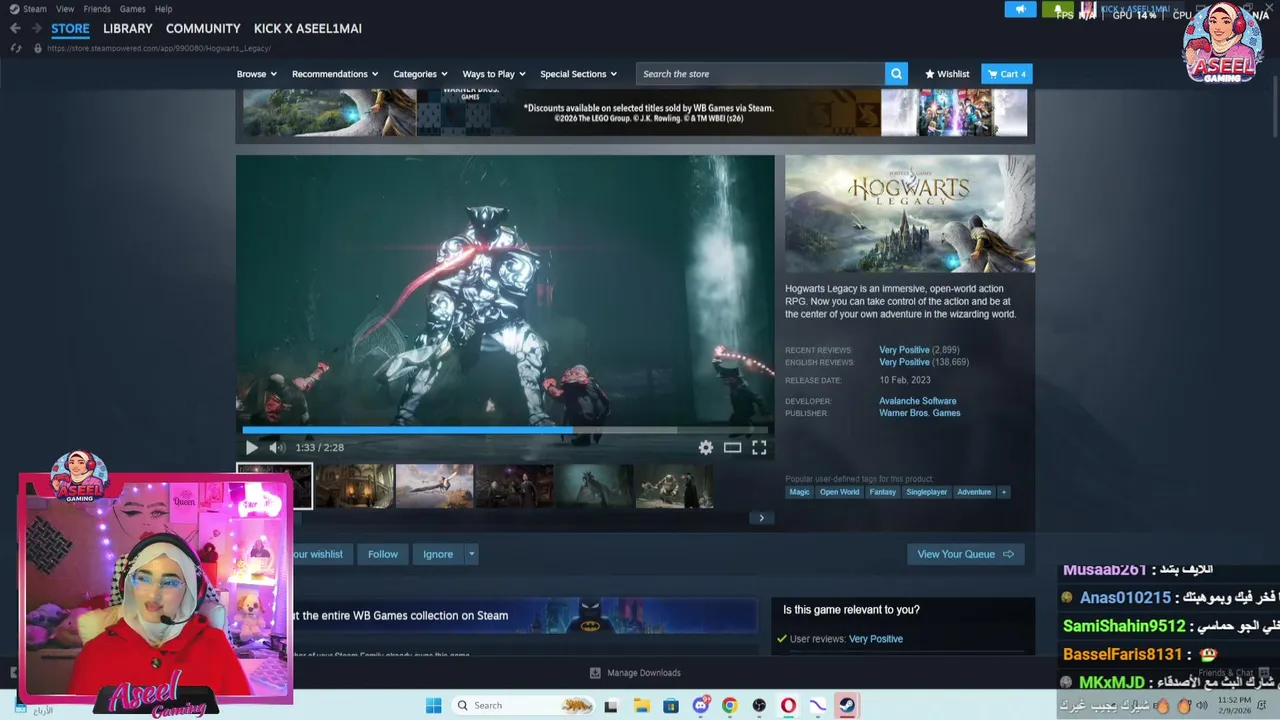1280x720 pixels.
Task: Select the Fantasy tag
Action: click(x=882, y=492)
